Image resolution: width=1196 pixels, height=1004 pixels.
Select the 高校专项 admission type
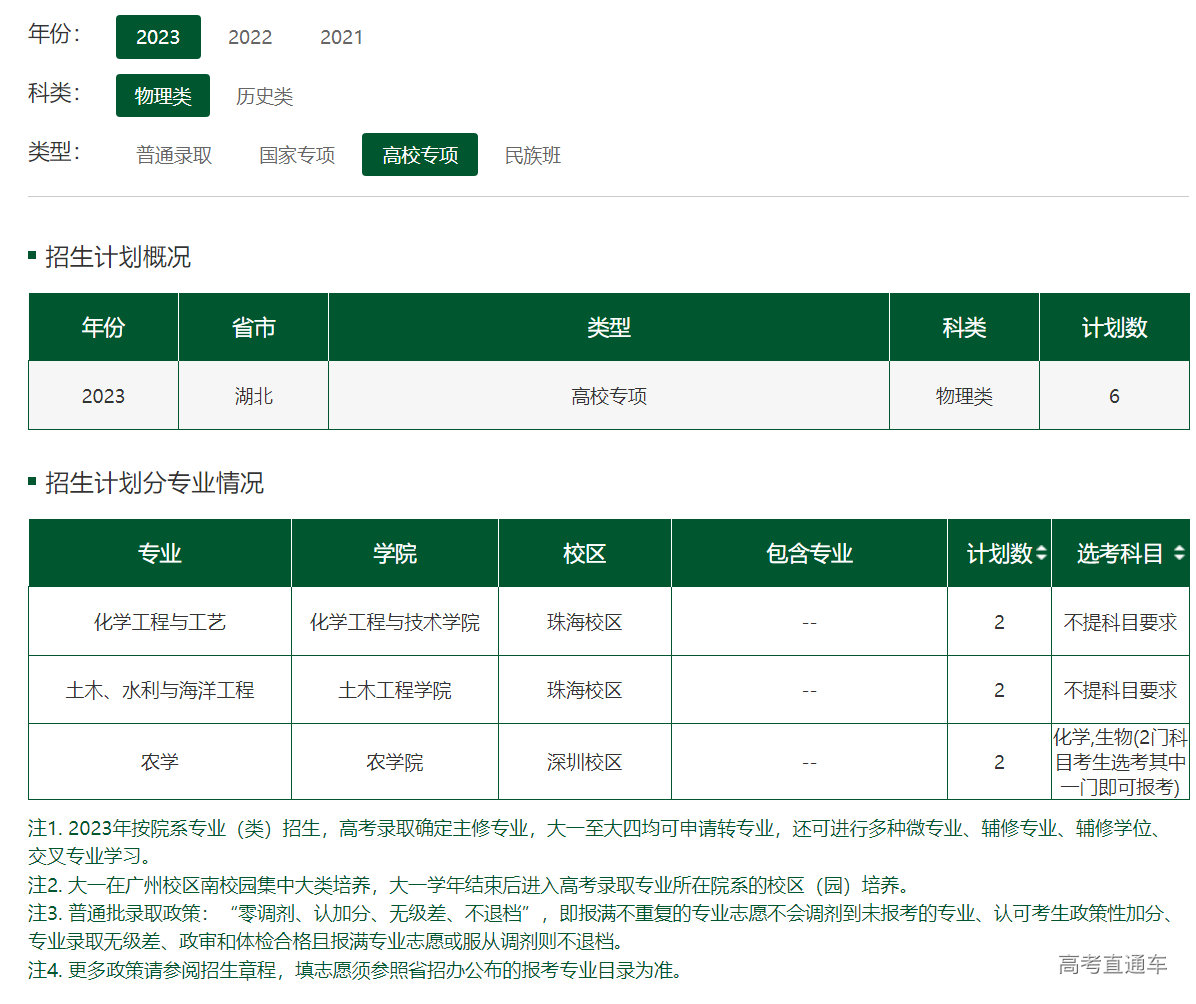click(x=420, y=155)
